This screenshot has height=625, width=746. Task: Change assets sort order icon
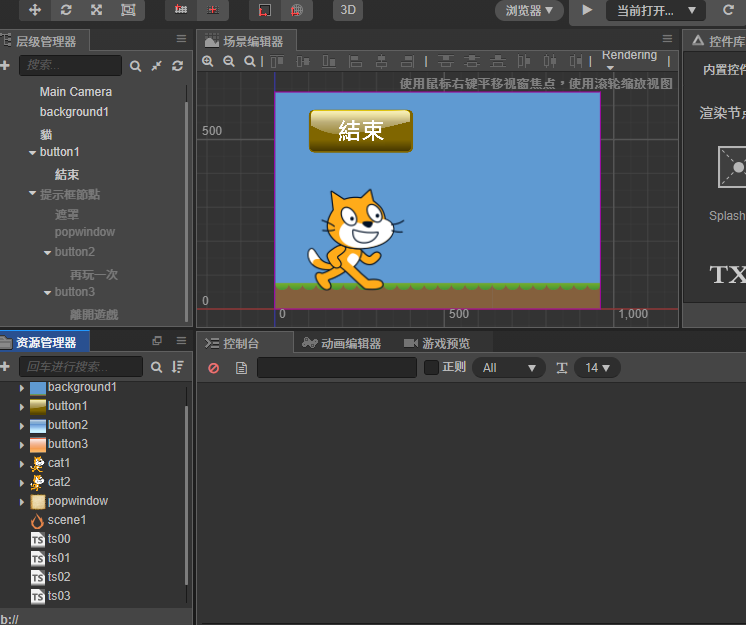[x=177, y=367]
